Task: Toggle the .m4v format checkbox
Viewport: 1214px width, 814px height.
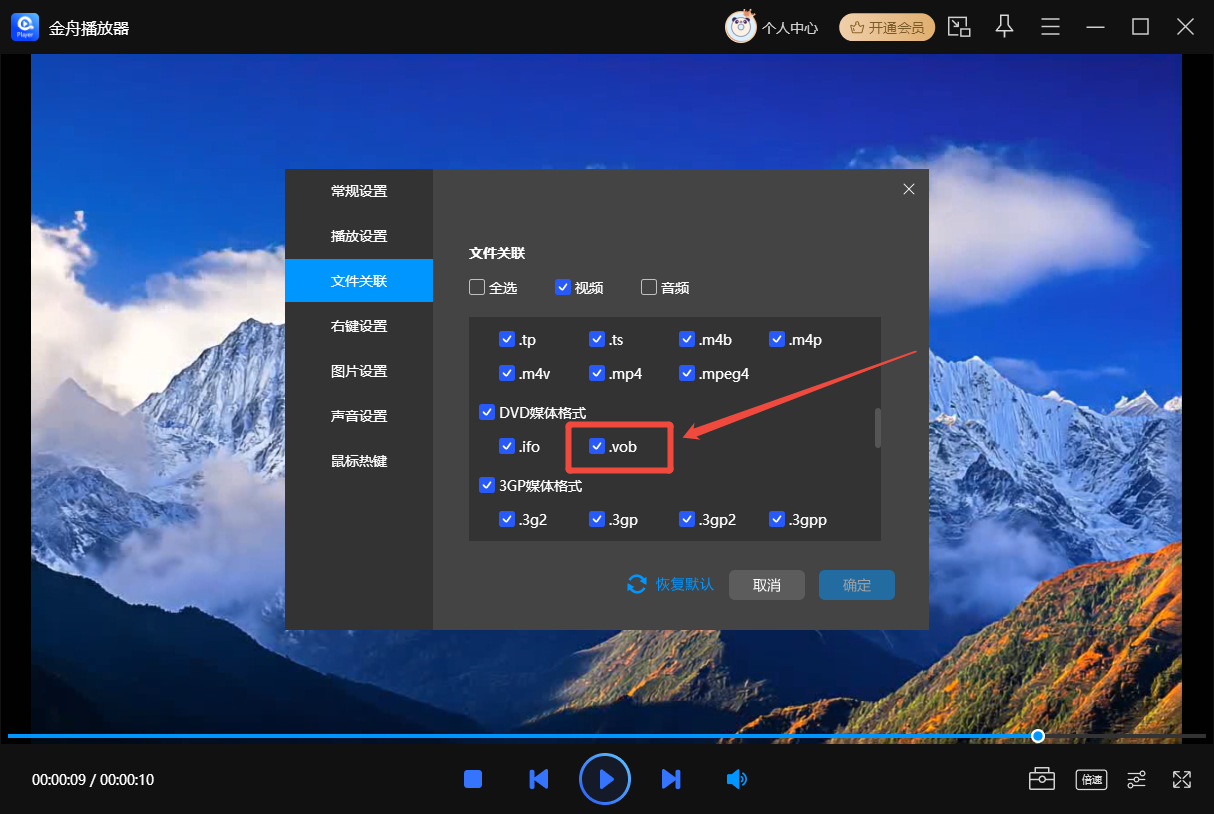Action: (507, 374)
